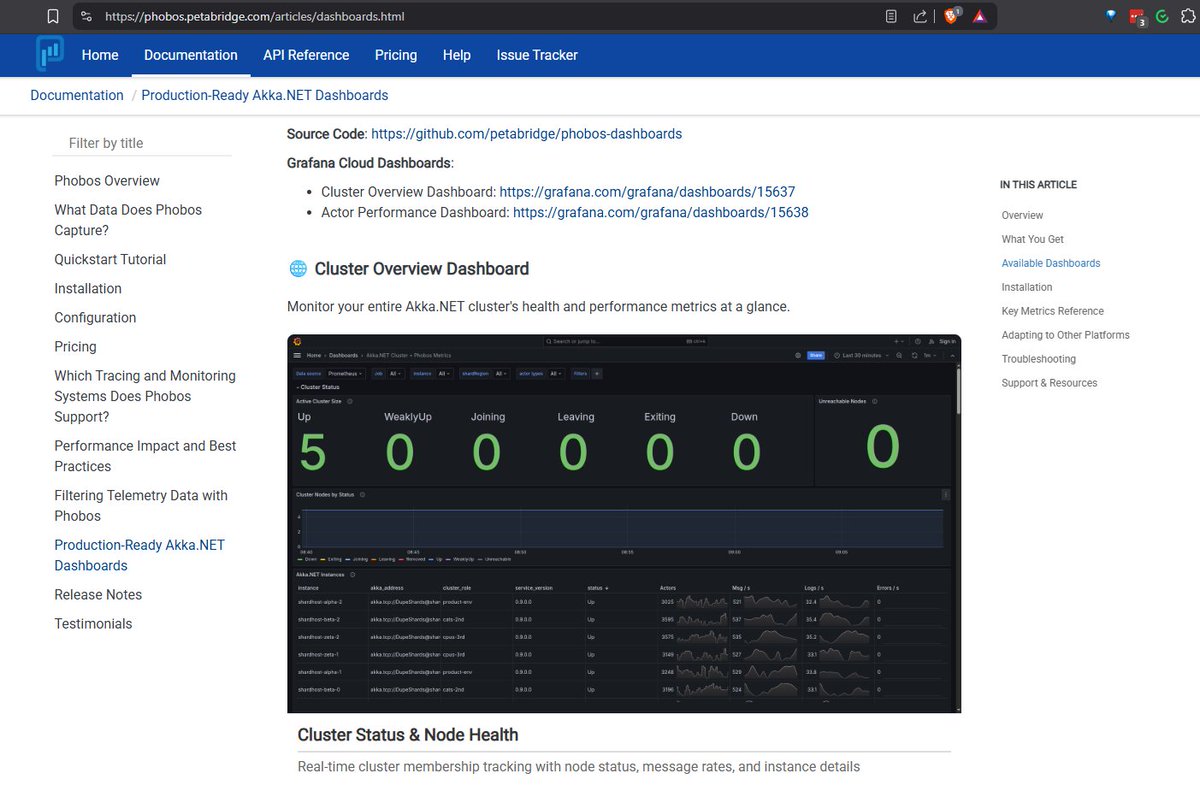Image resolution: width=1200 pixels, height=797 pixels.
Task: Jump to Installation in article contents
Action: click(x=1027, y=287)
